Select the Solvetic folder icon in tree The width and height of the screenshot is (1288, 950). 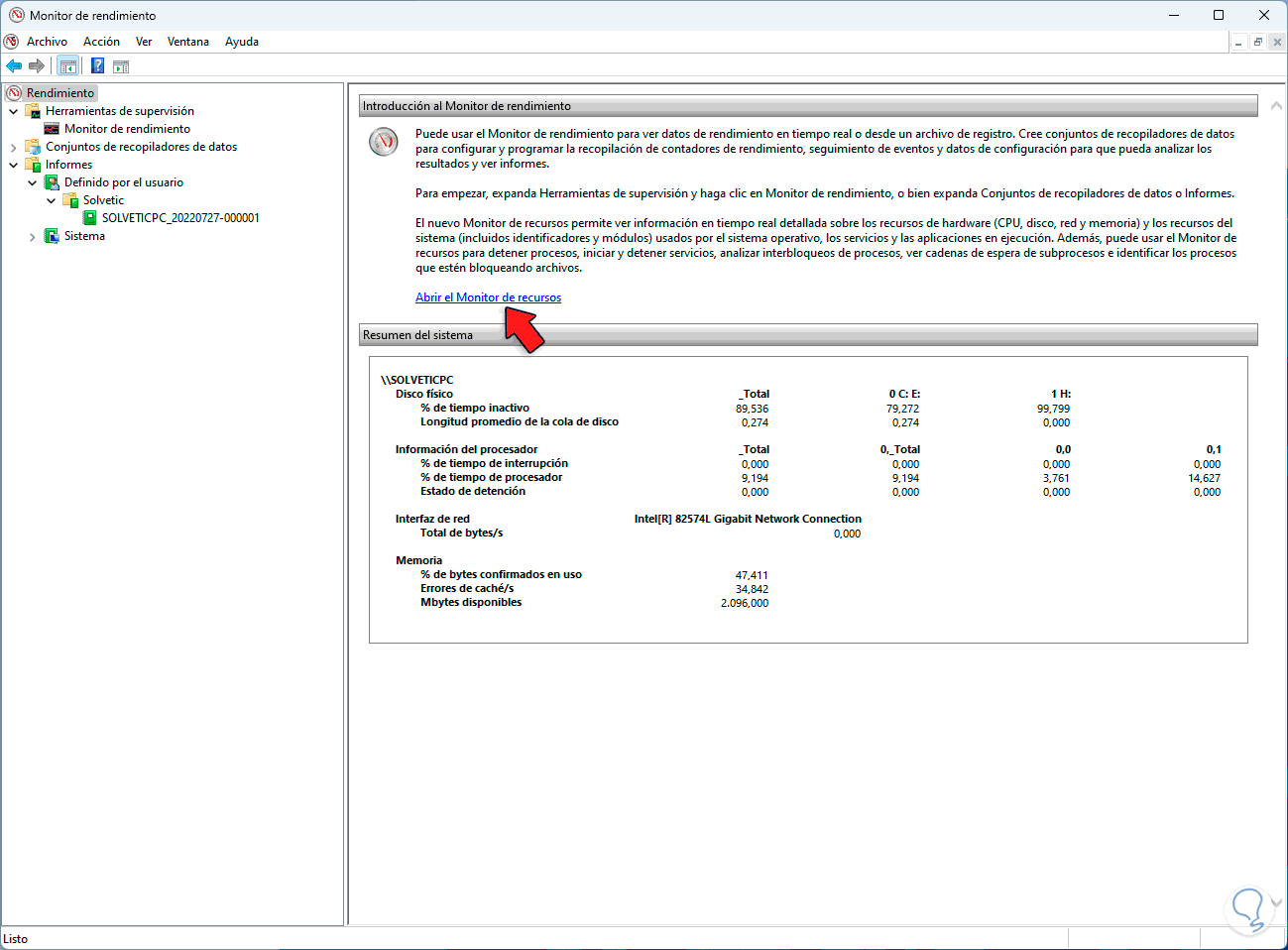coord(70,200)
